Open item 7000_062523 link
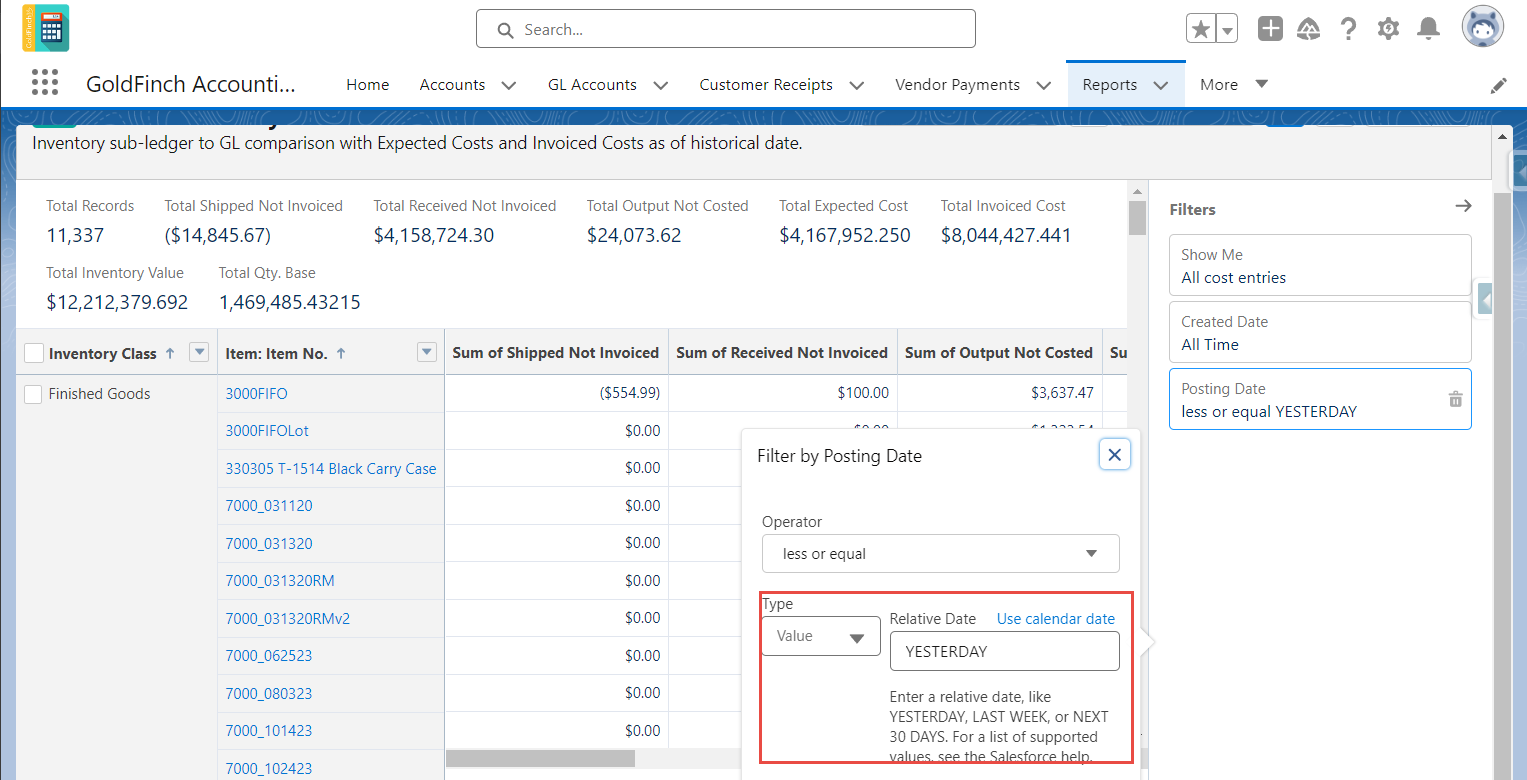 pyautogui.click(x=269, y=656)
